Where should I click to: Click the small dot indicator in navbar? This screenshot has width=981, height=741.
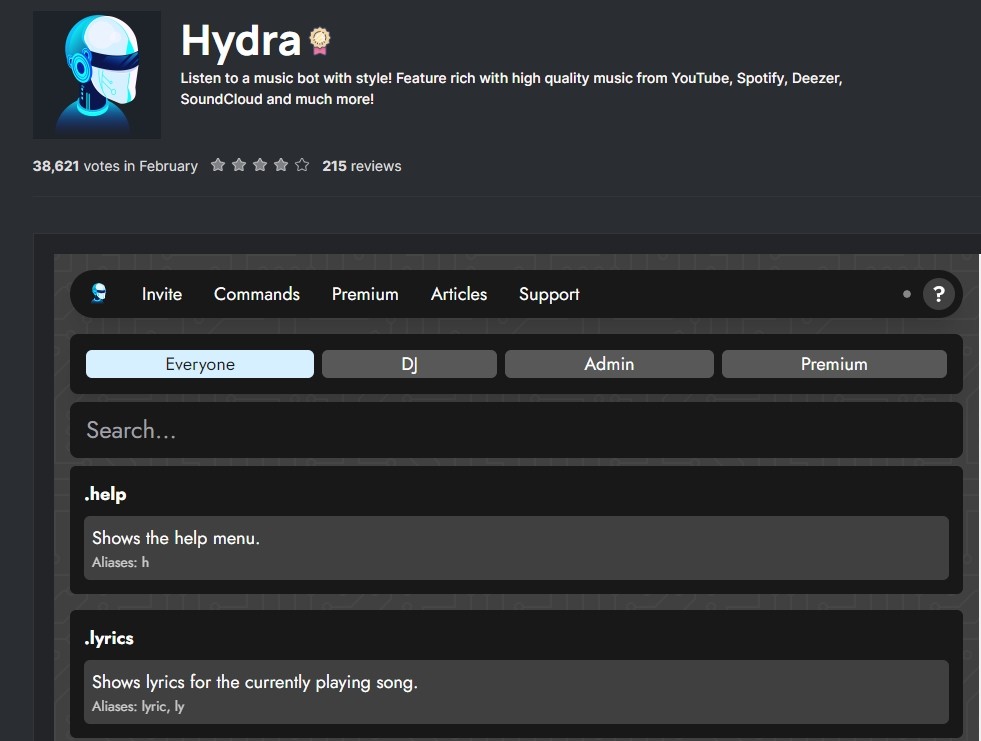pos(907,294)
